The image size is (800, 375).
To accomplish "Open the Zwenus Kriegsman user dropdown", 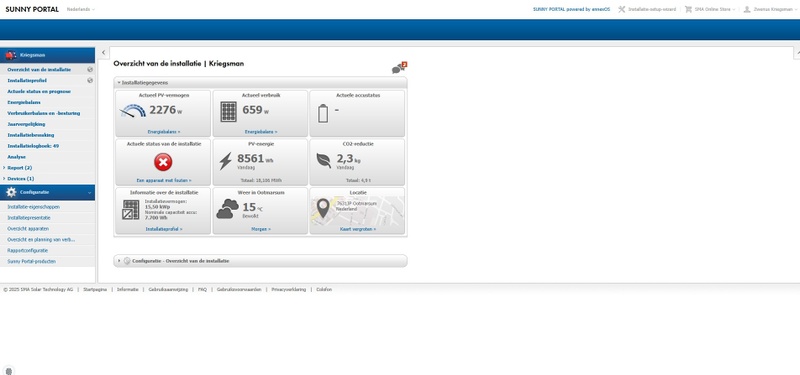I will tap(774, 9).
